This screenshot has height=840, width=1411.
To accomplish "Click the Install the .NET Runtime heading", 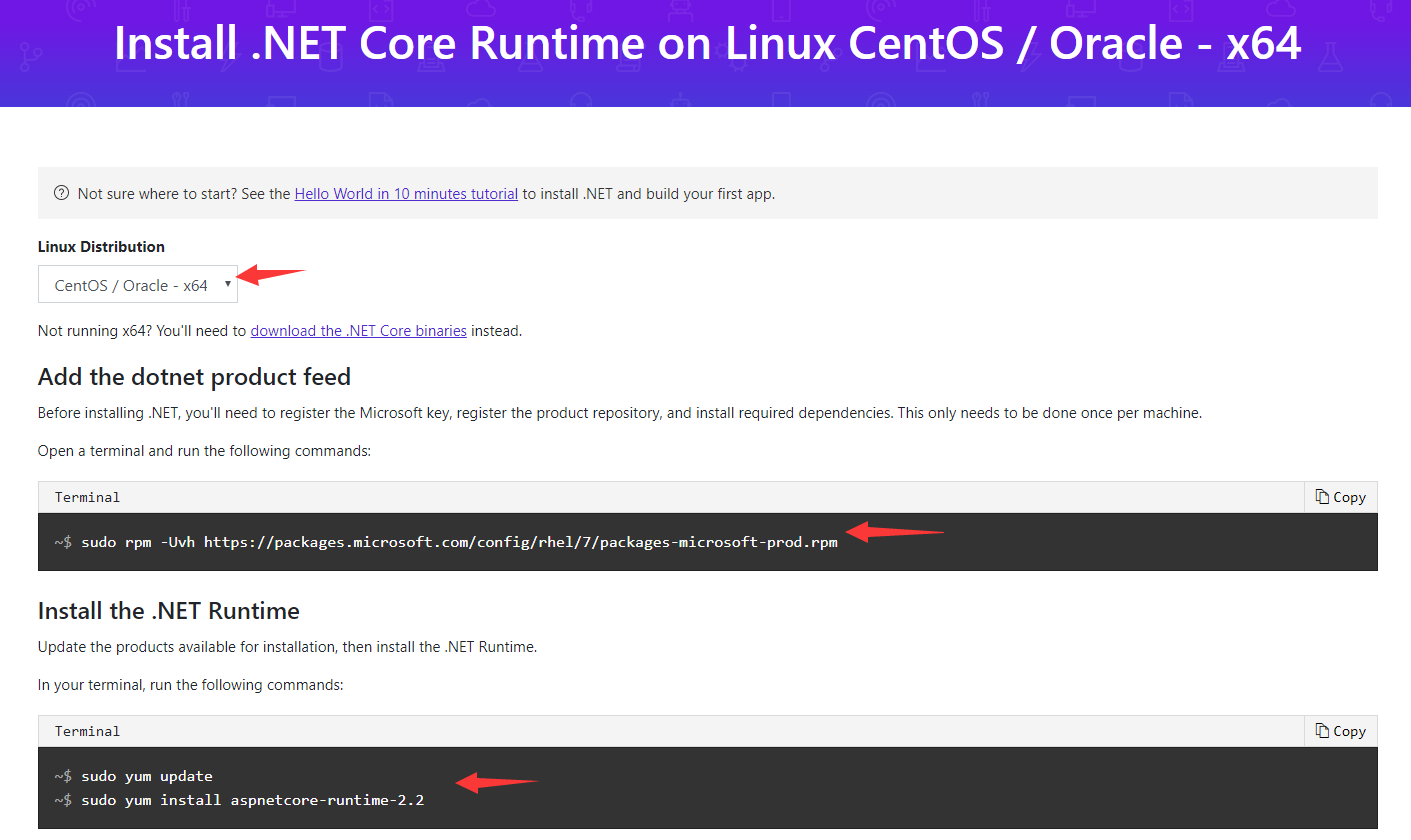I will tap(169, 610).
